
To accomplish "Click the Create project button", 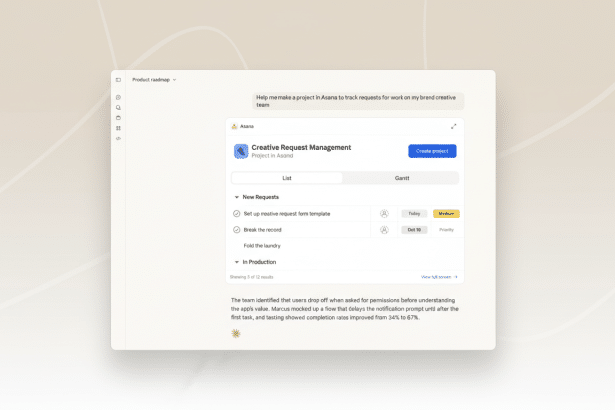I will 432,151.
